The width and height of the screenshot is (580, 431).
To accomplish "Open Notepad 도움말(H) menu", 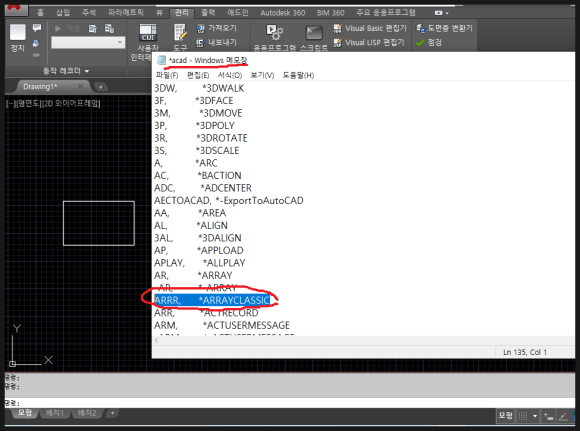I will click(x=298, y=75).
